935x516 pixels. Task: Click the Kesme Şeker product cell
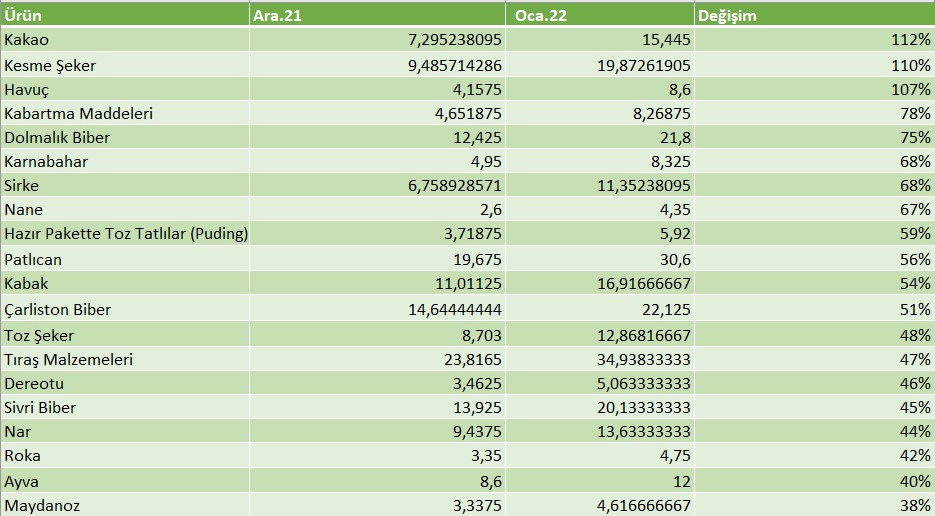coord(124,65)
